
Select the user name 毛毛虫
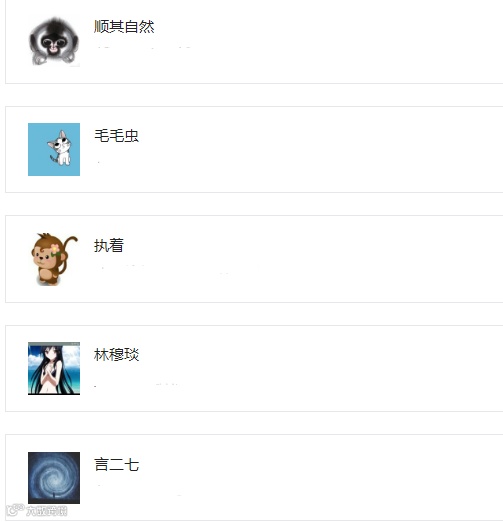116,136
